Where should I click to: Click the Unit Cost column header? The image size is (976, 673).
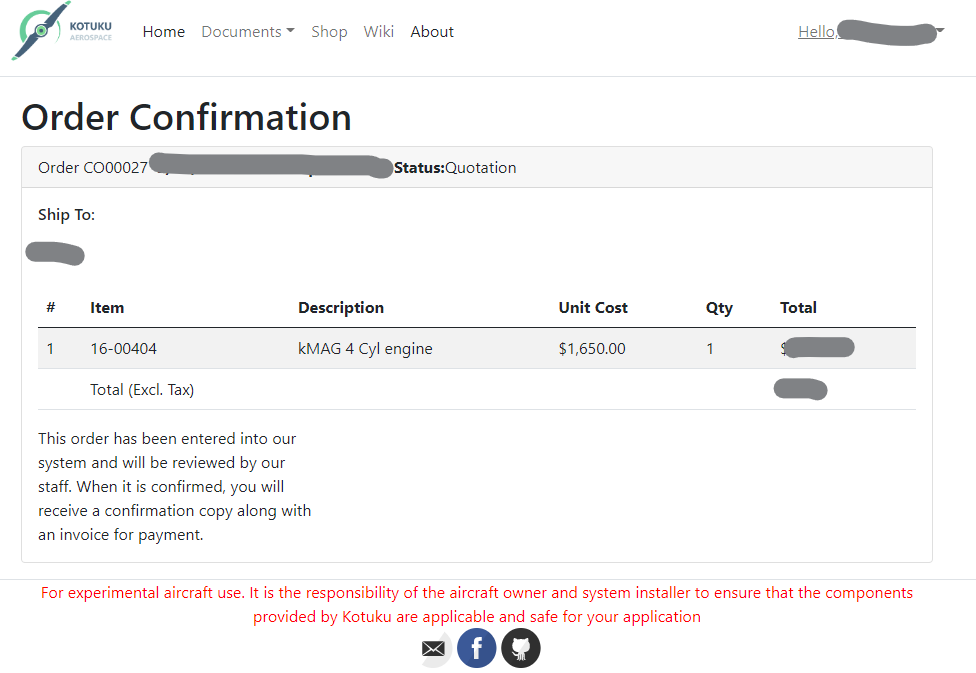593,308
